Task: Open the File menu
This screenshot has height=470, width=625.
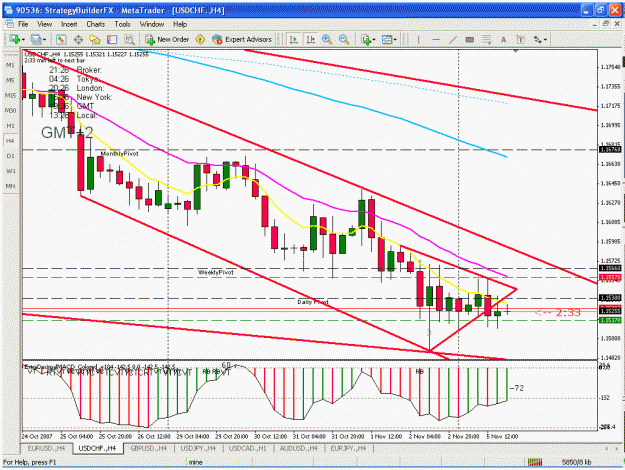Action: (23, 24)
